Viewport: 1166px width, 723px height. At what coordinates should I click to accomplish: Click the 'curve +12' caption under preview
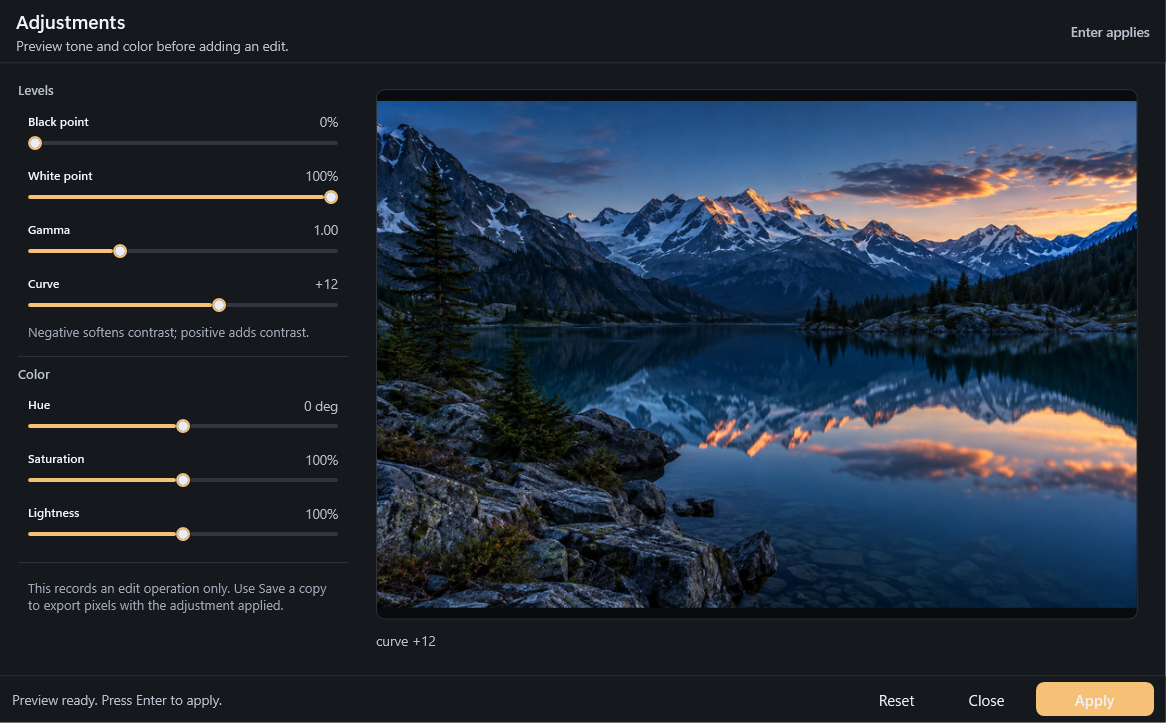tap(406, 641)
